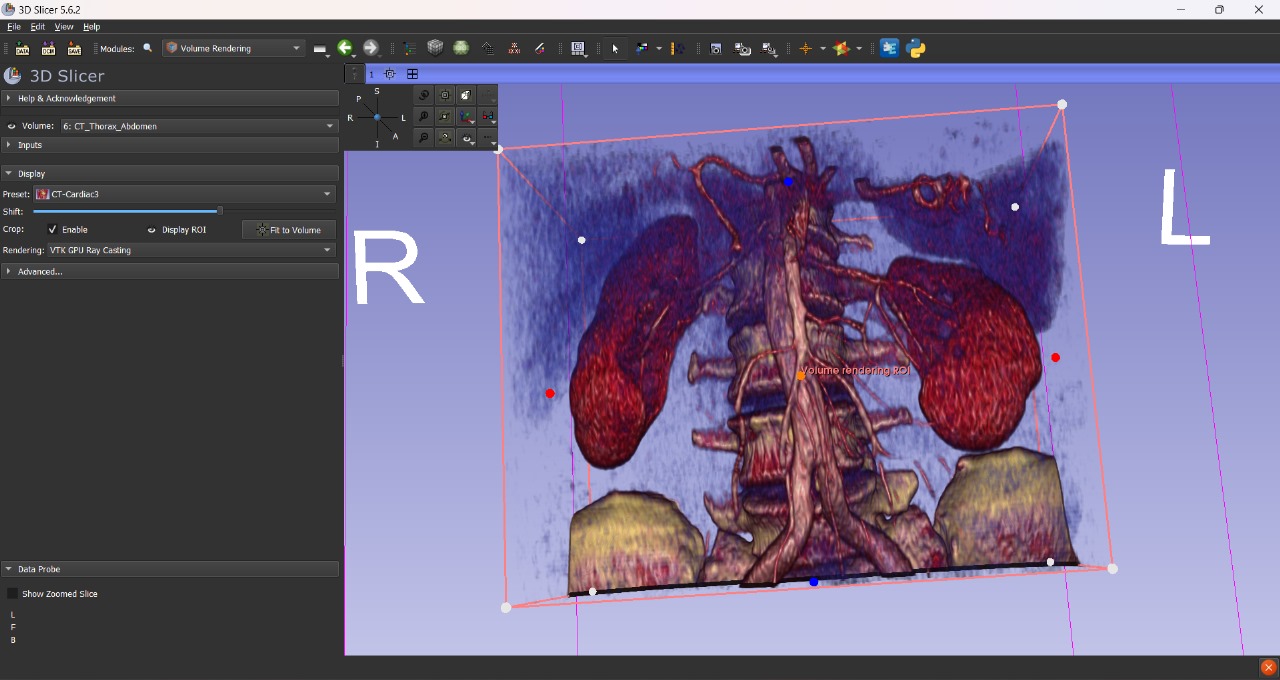Click the Fit to Volume button
The height and width of the screenshot is (680, 1280).
coord(289,230)
